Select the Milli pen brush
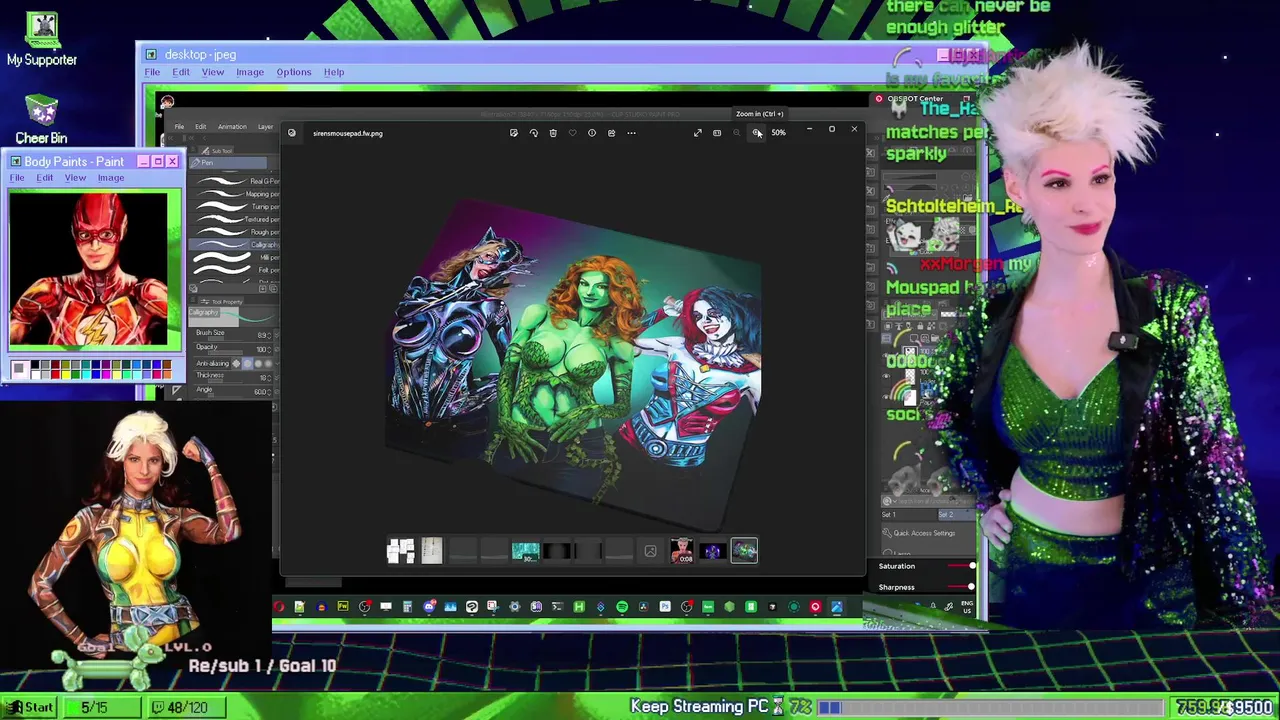This screenshot has width=1280, height=720. point(236,257)
